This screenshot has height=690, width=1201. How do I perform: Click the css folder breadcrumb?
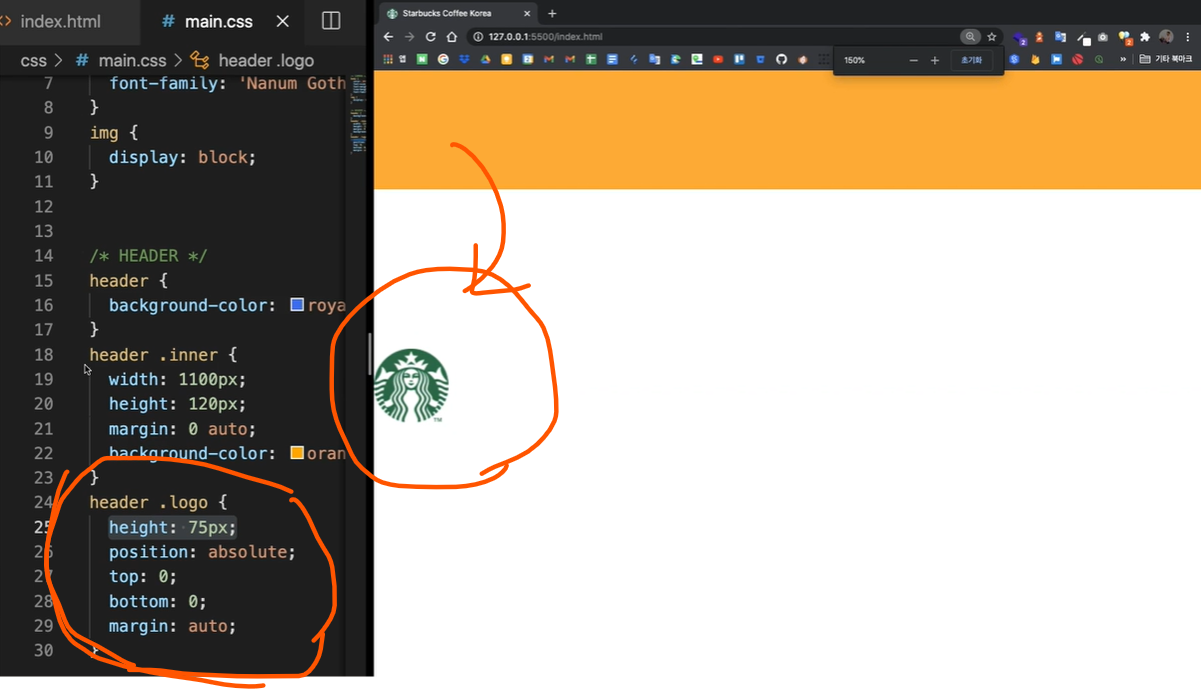coord(34,61)
